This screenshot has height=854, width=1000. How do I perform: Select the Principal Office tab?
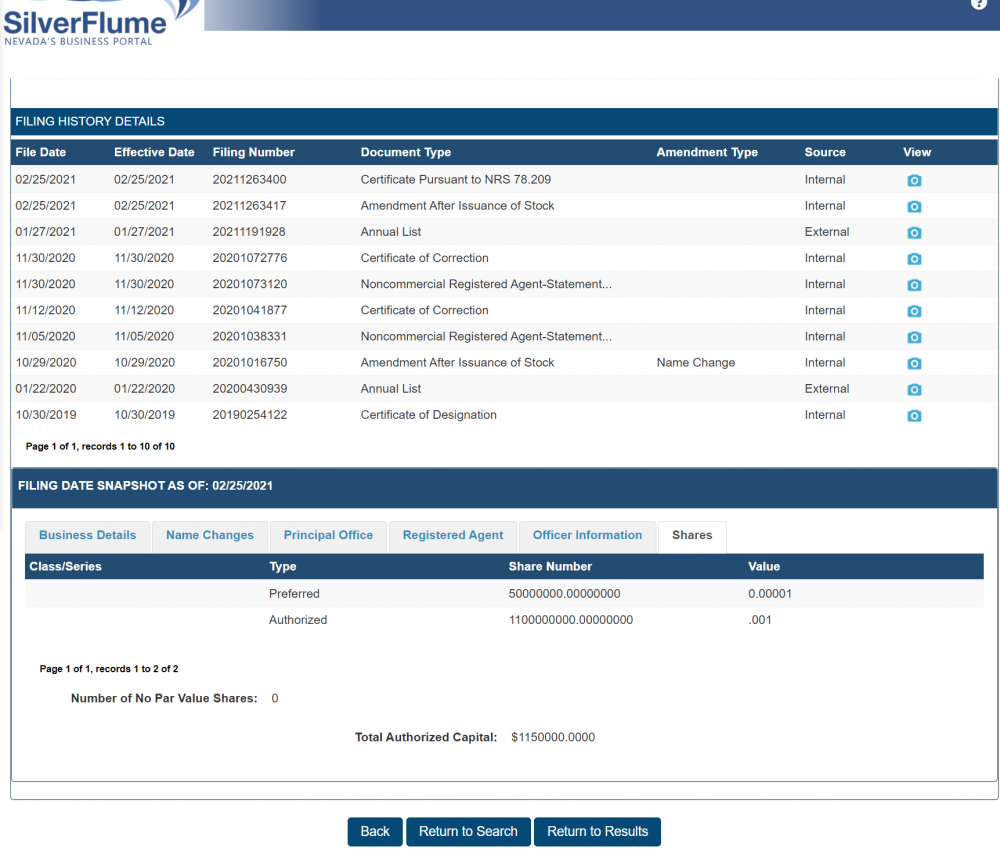pyautogui.click(x=328, y=536)
